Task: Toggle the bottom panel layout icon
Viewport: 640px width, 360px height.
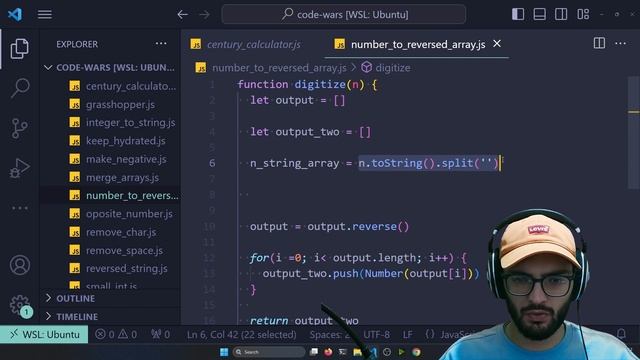Action: coord(540,14)
